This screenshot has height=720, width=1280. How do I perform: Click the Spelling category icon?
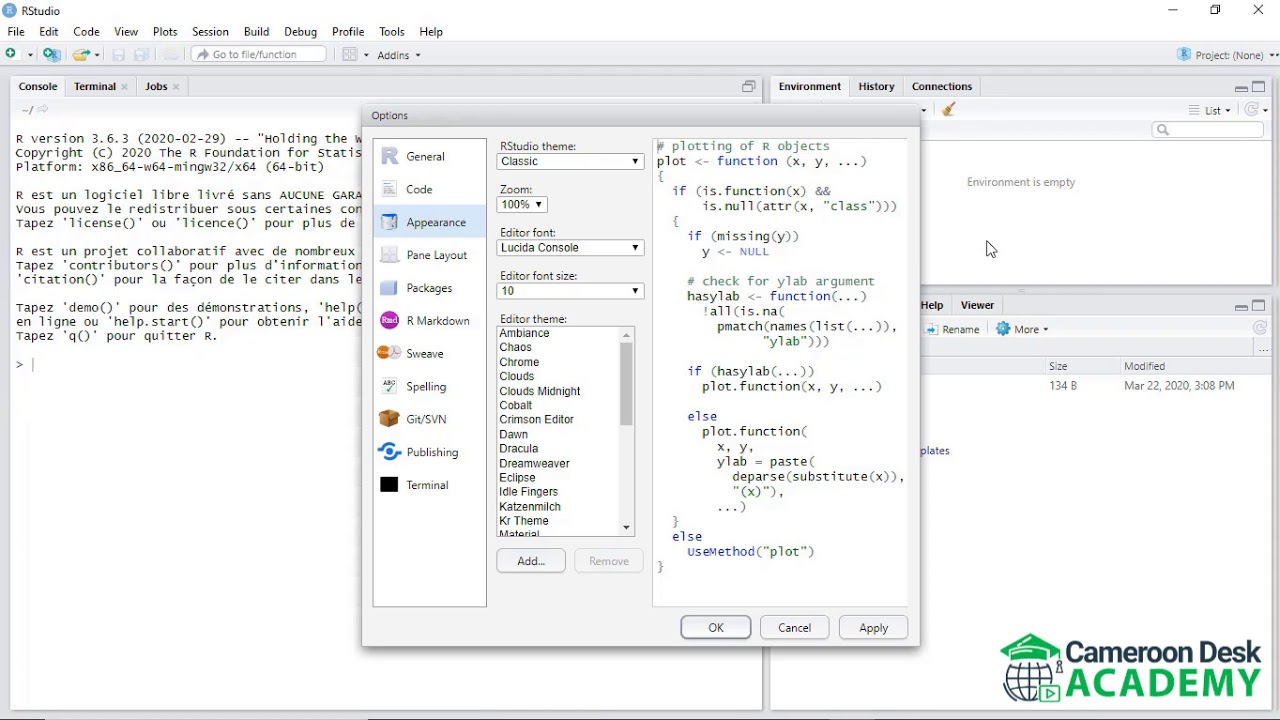389,386
